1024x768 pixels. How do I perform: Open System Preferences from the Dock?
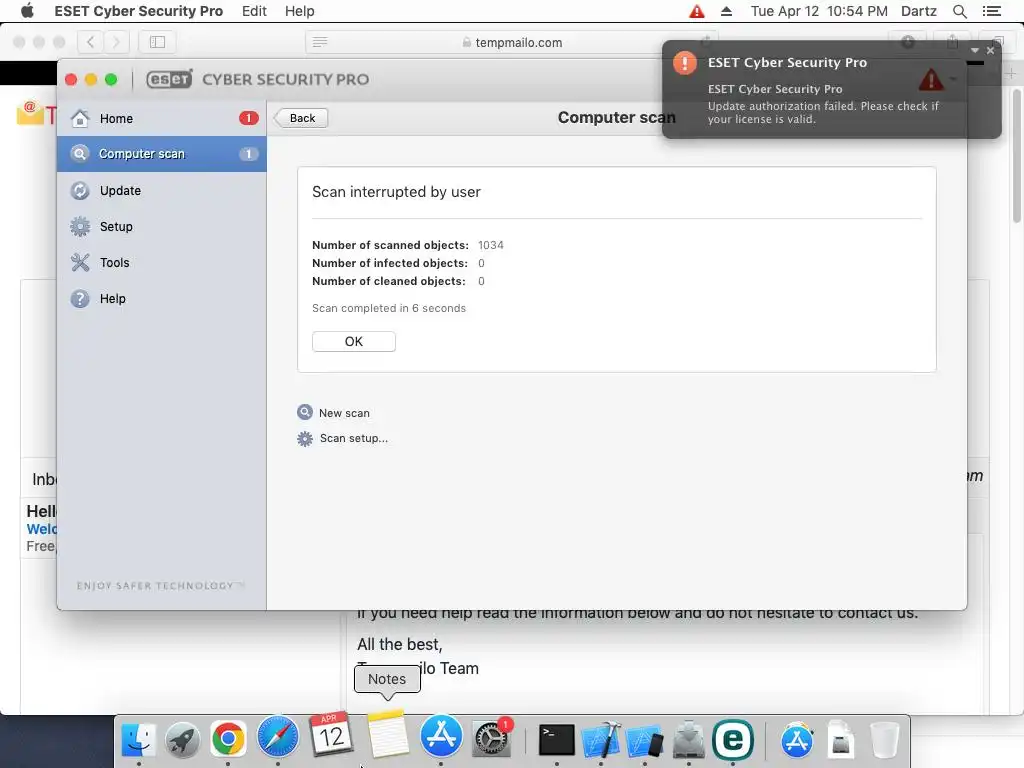[491, 738]
